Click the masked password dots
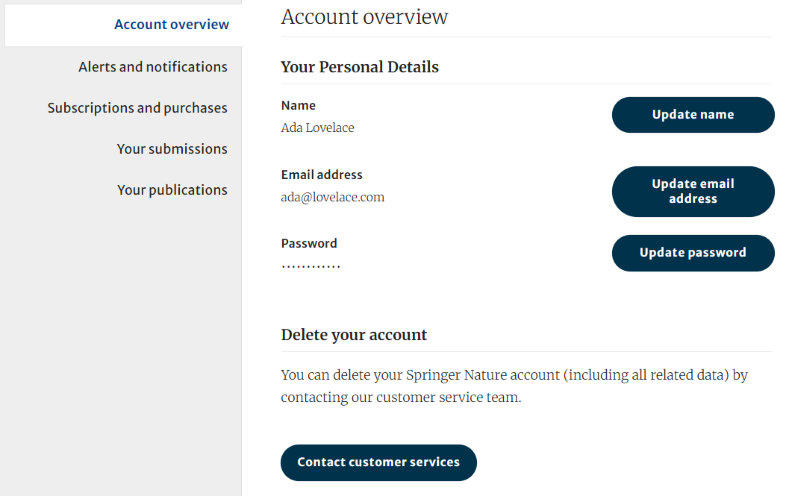The height and width of the screenshot is (496, 786). (310, 266)
